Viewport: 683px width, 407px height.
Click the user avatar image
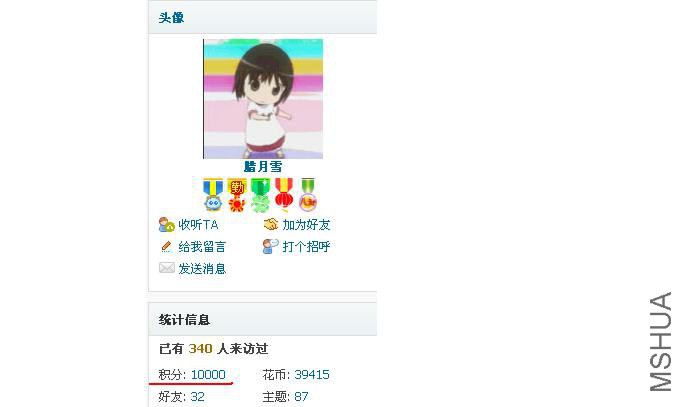263,99
